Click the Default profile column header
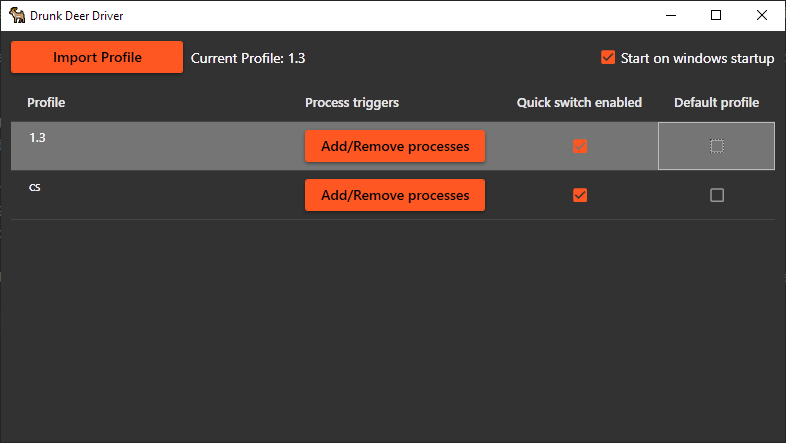This screenshot has width=786, height=443. pos(716,103)
